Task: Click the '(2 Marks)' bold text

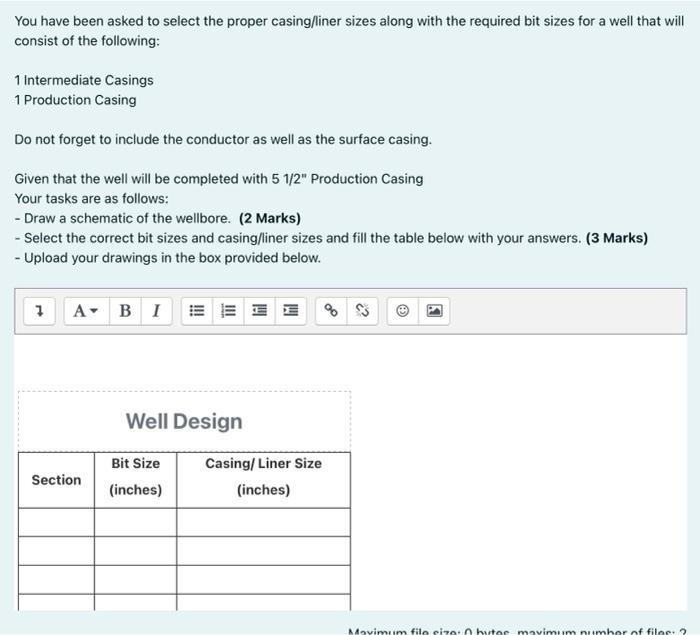Action: coord(270,218)
